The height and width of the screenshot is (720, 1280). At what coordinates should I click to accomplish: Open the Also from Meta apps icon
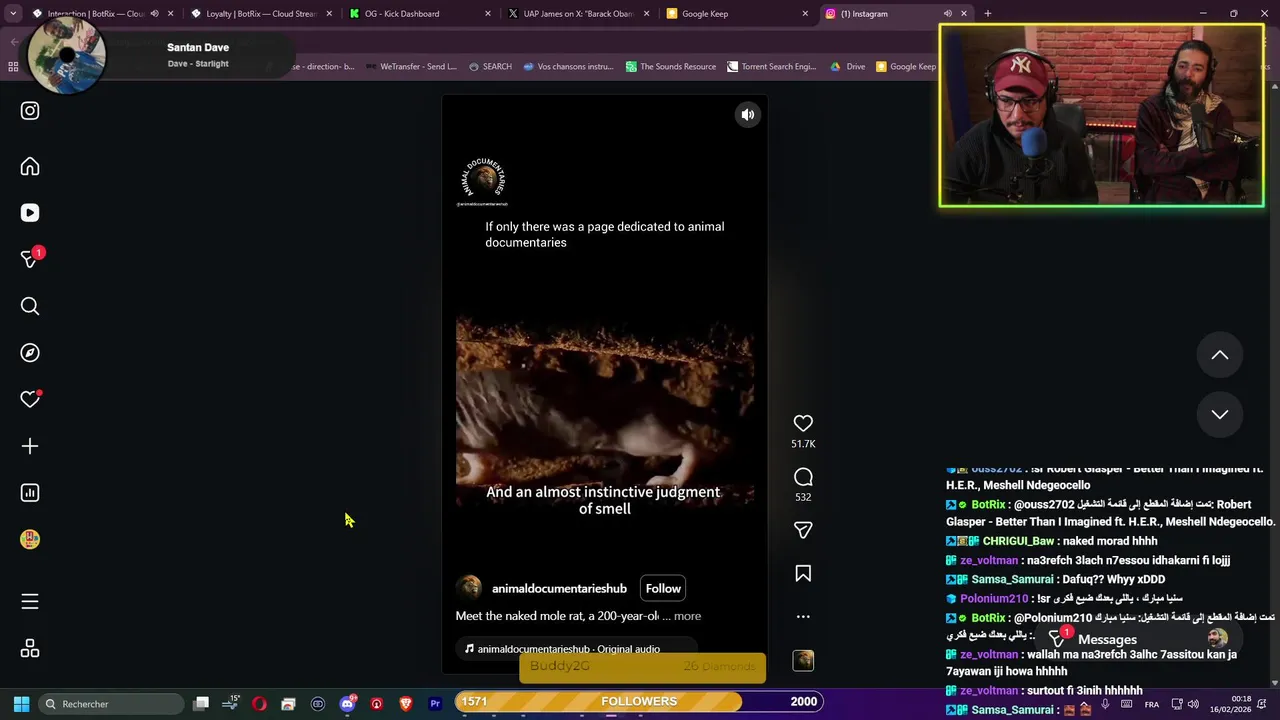click(30, 648)
